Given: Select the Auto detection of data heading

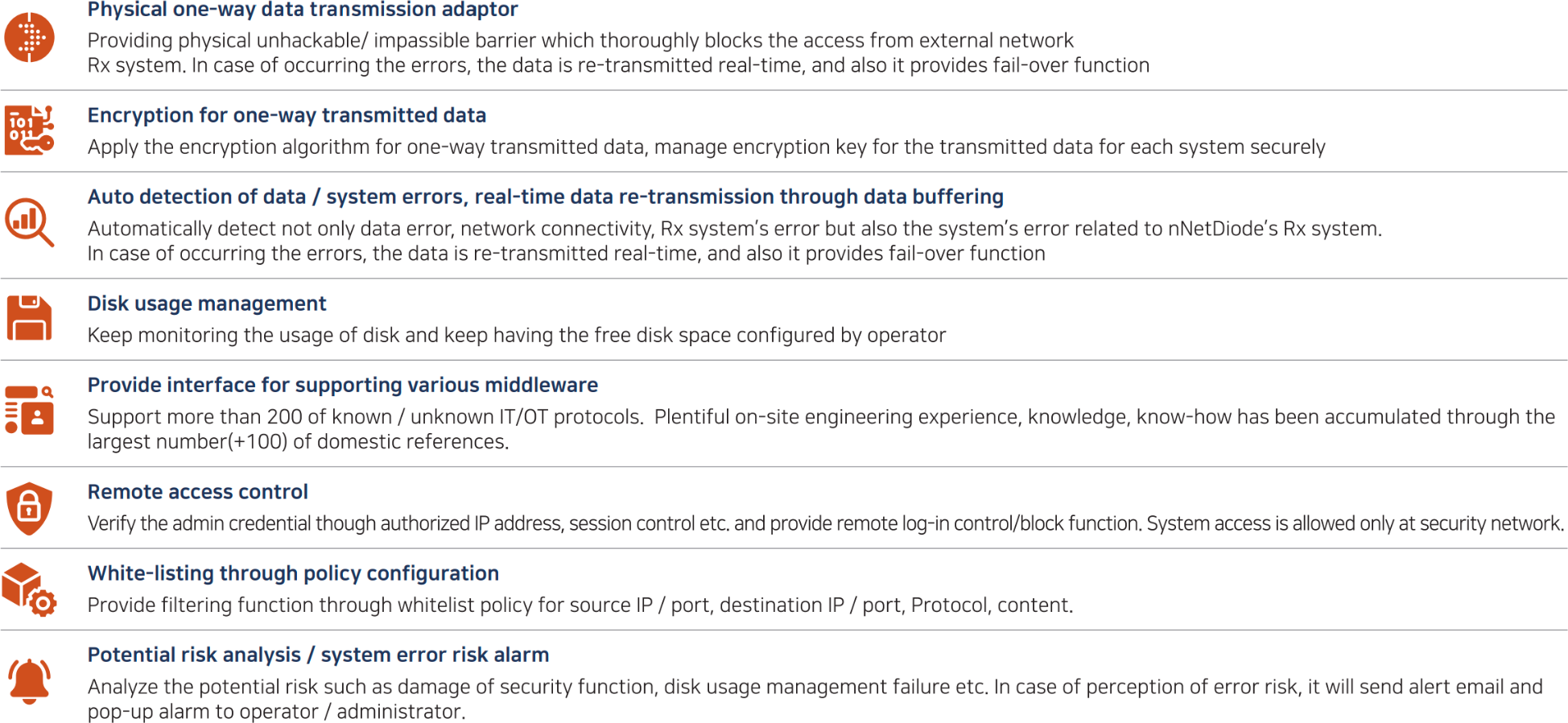Looking at the screenshot, I should 546,196.
